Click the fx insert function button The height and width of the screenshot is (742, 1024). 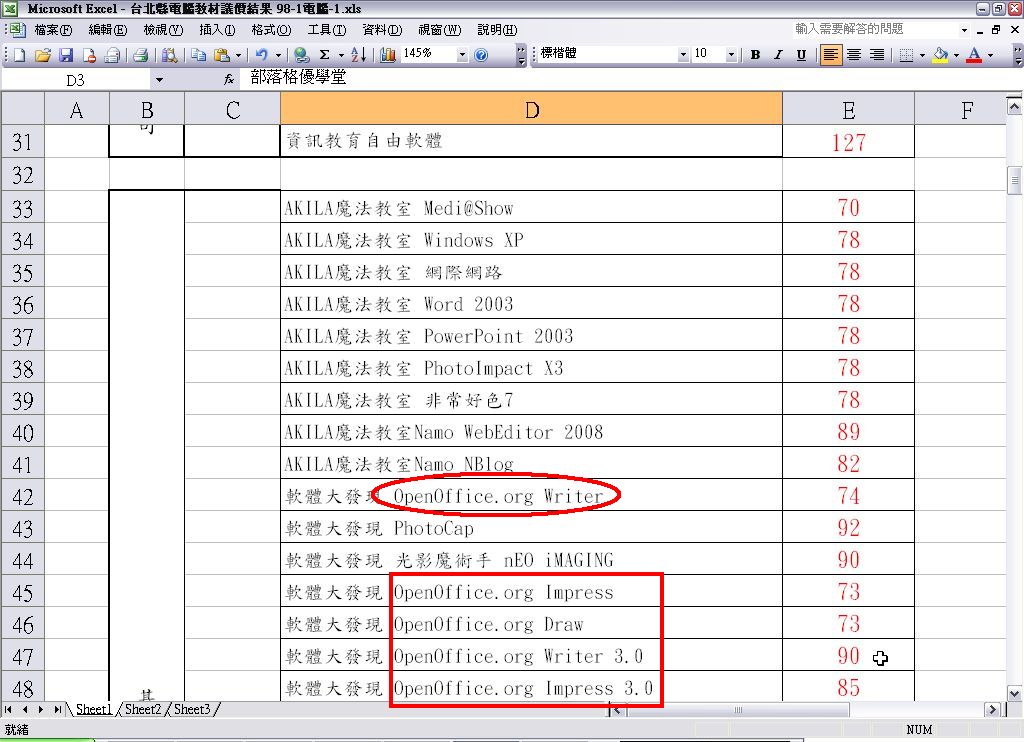click(229, 80)
